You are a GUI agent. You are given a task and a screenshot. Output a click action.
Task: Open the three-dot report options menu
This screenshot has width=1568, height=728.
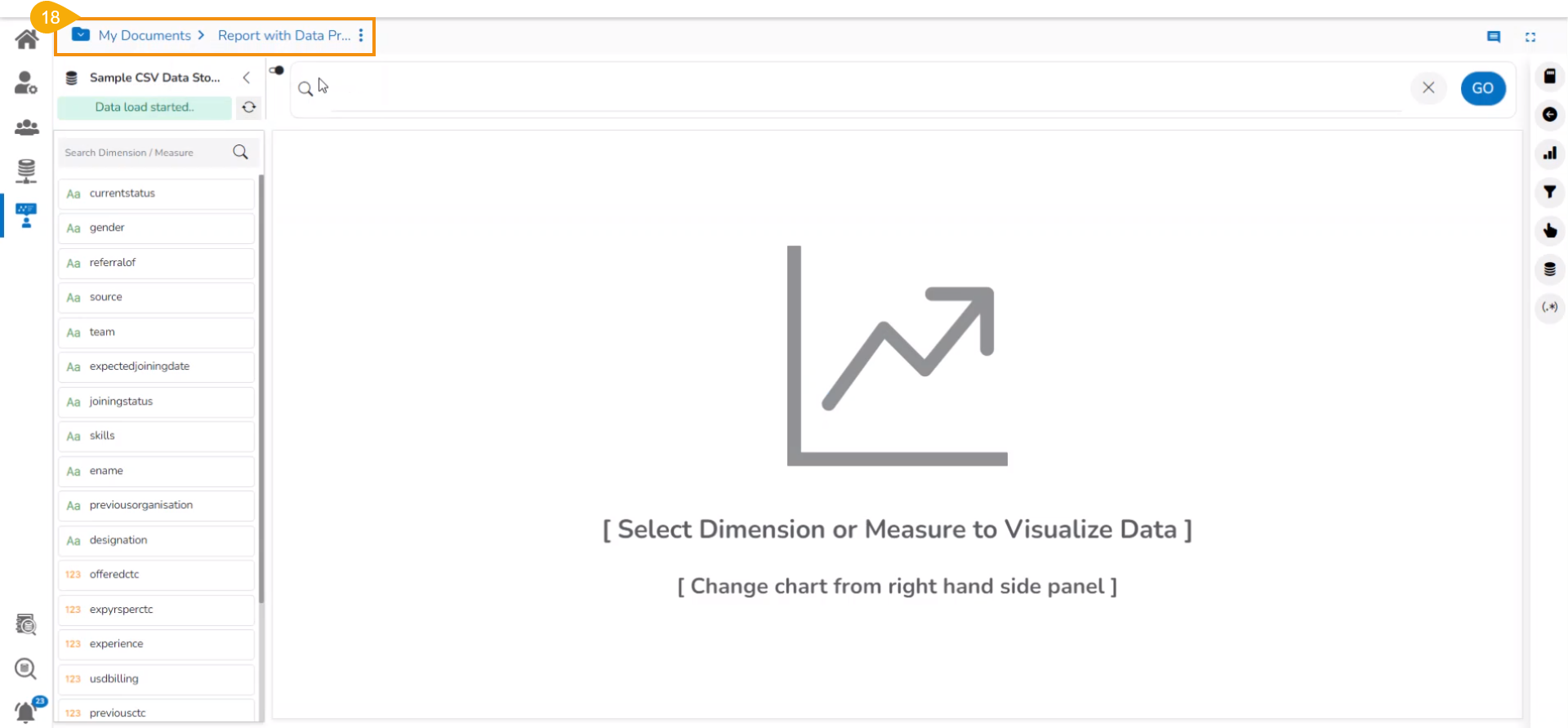(x=361, y=36)
